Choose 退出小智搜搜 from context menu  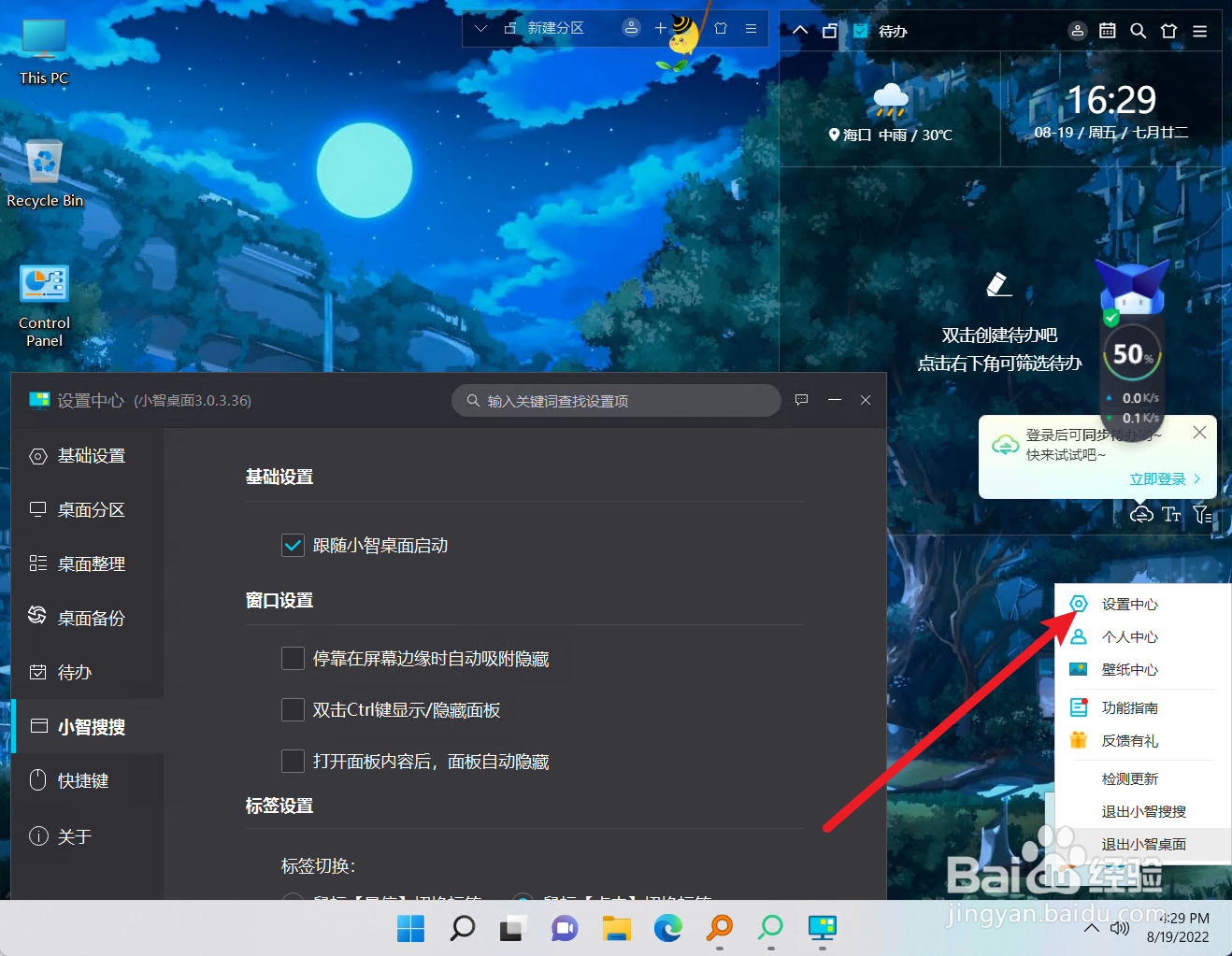1142,811
